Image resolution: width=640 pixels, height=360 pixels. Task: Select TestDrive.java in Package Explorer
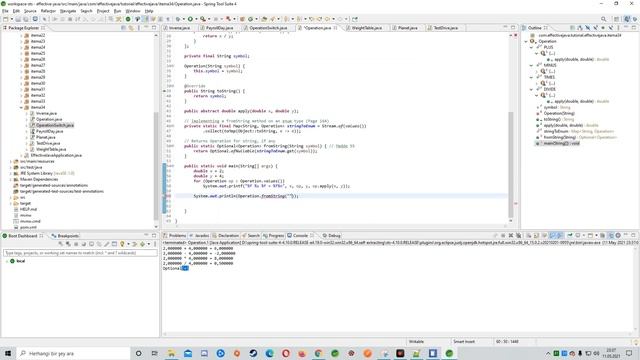(x=48, y=143)
